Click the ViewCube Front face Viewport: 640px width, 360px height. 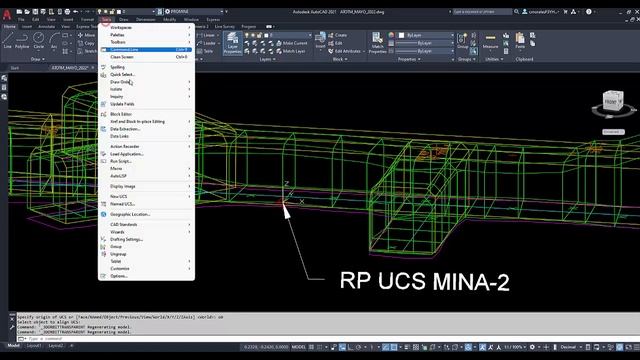(x=611, y=101)
